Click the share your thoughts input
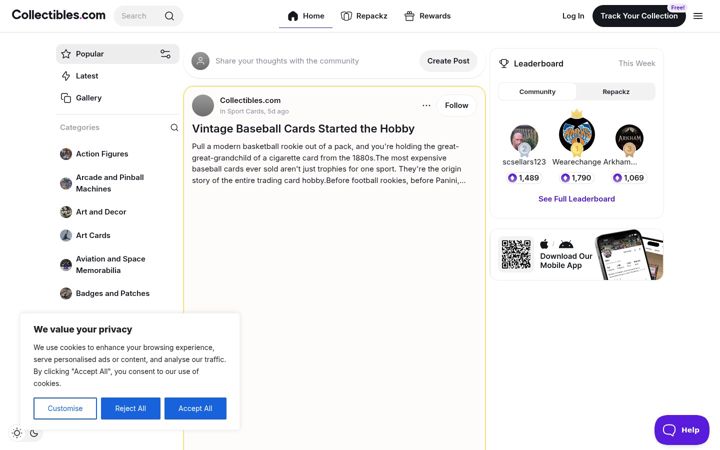Viewport: 720px width, 450px height. point(287,61)
